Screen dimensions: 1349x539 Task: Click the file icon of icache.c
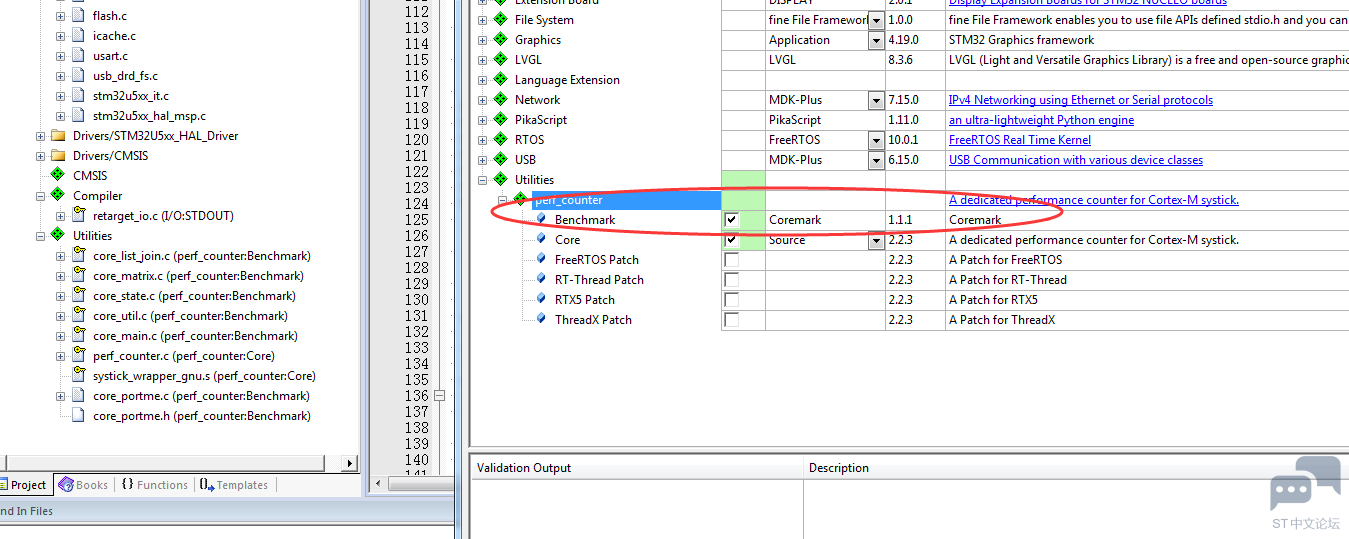(79, 36)
